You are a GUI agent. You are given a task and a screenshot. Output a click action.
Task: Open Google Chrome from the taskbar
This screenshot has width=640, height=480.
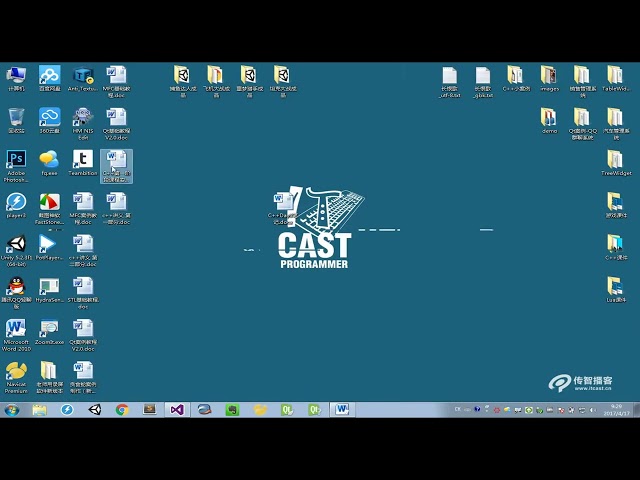[122, 410]
